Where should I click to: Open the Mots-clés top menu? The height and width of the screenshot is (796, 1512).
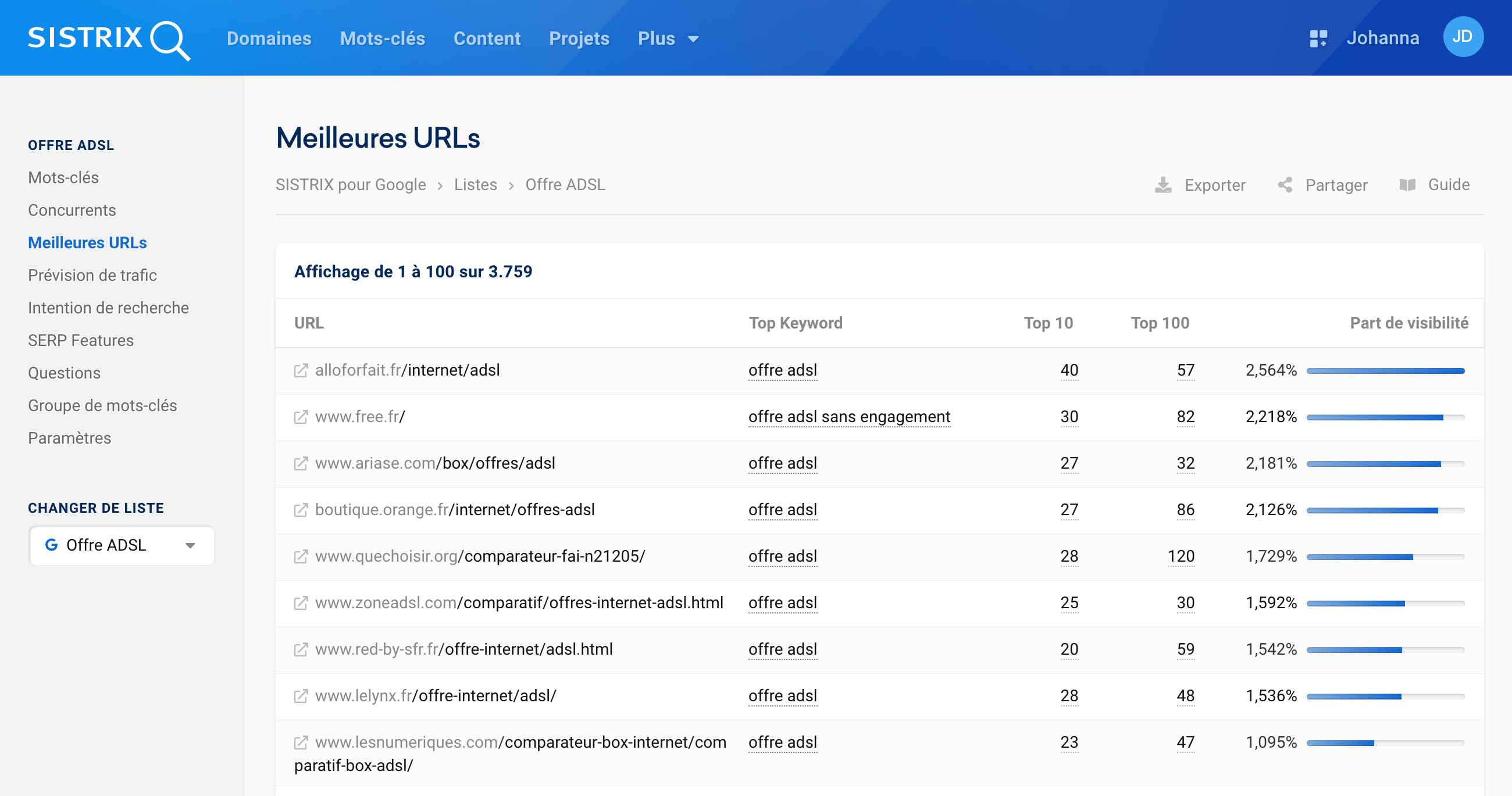pos(382,39)
